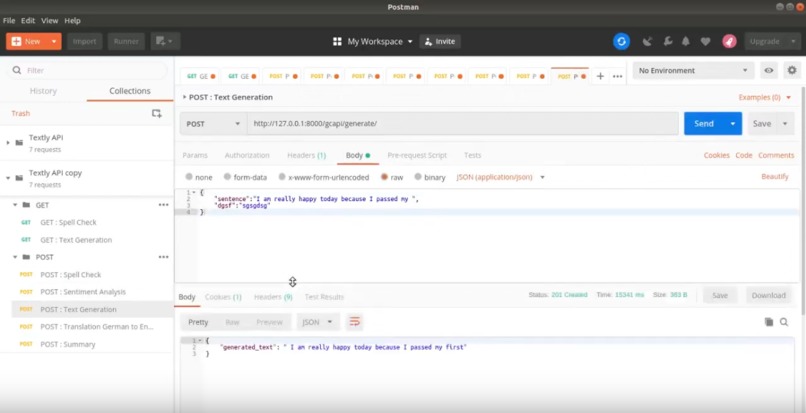806x413 pixels.
Task: Open the new window icon button
Action: point(165,42)
